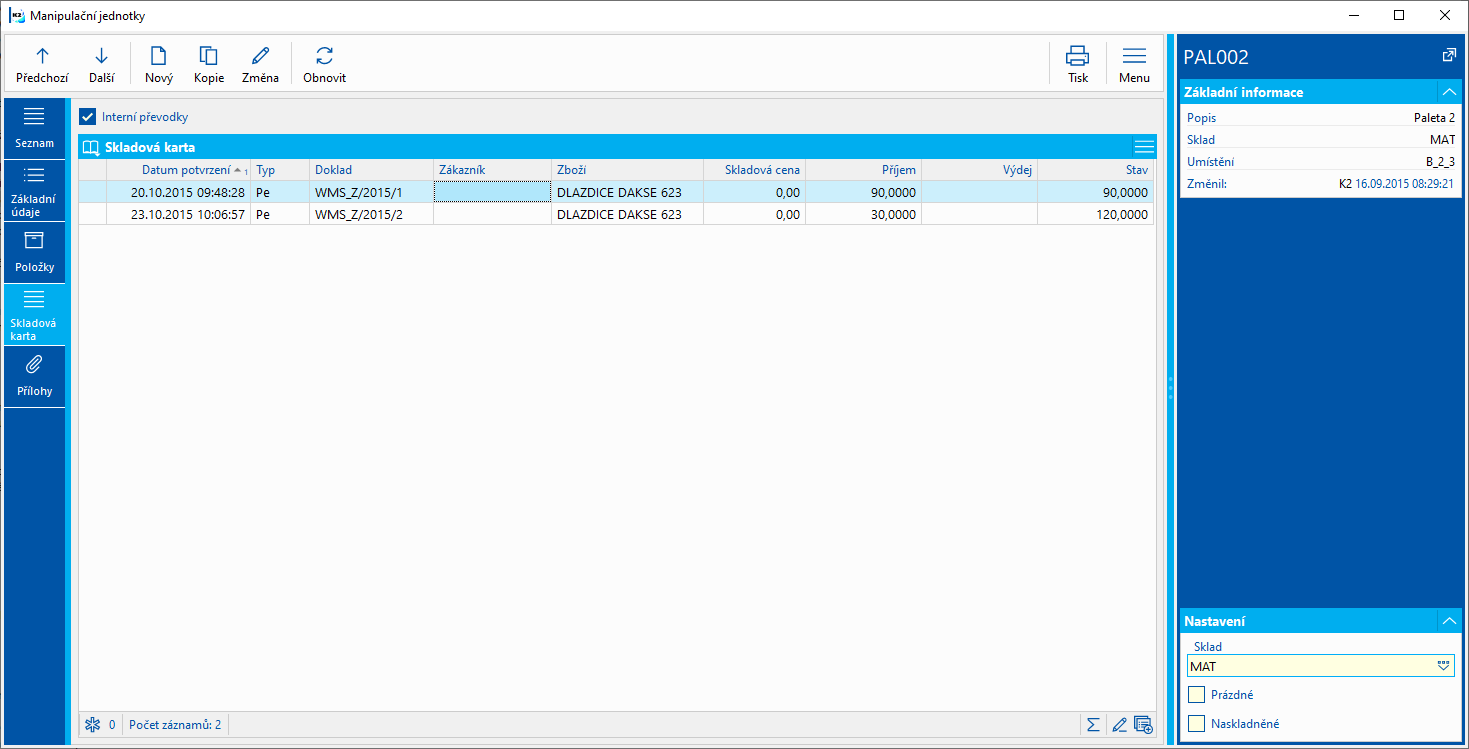Enable the Naskladněné checkbox
Screen dimensions: 1469x749
pyautogui.click(x=1196, y=724)
